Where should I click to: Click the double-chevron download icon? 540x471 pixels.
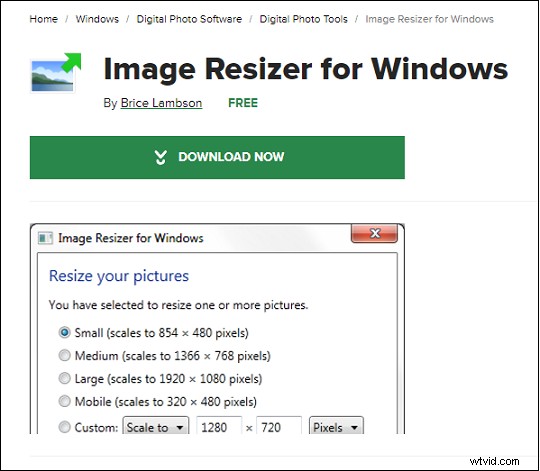(x=160, y=157)
